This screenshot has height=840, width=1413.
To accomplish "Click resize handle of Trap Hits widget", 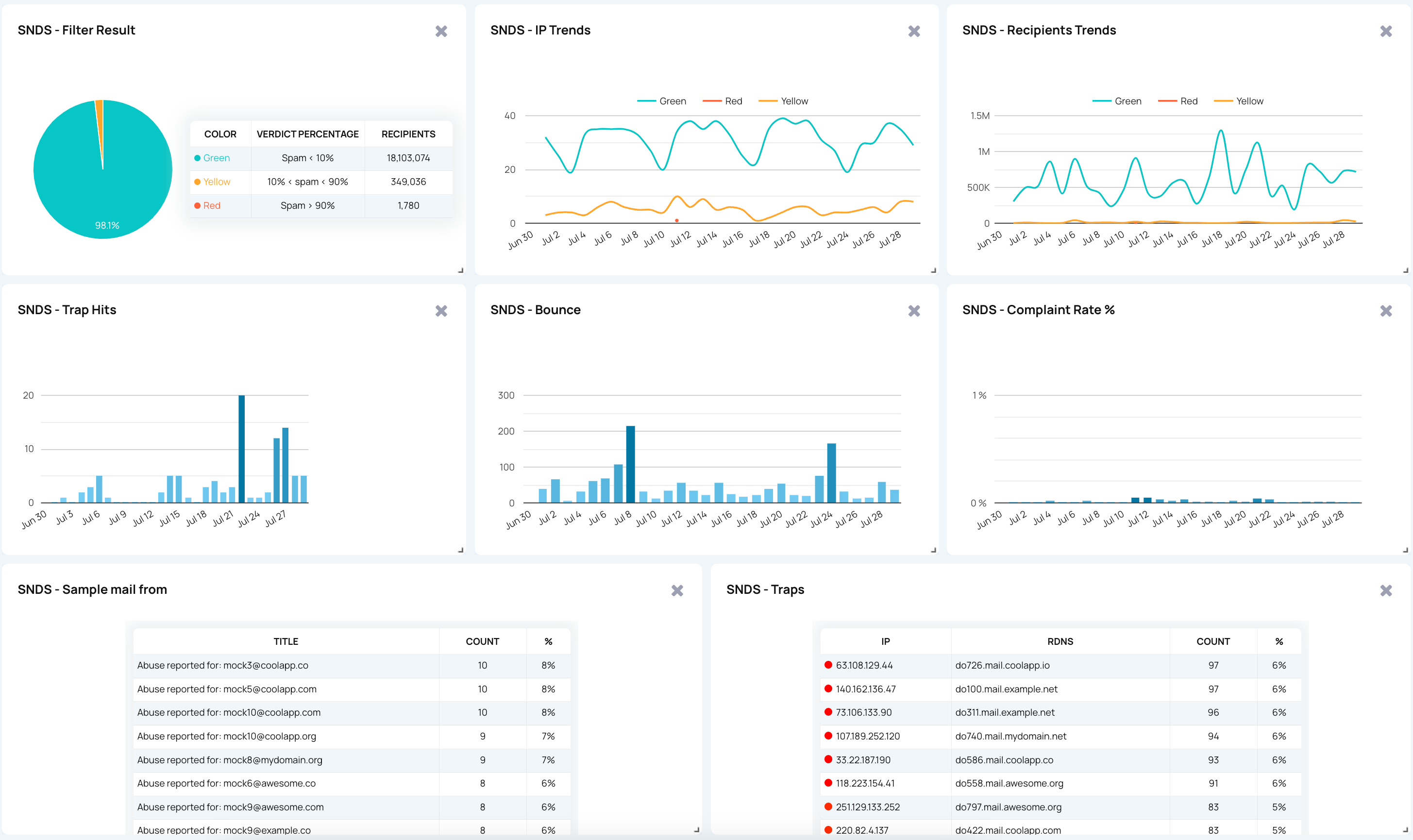I will [461, 550].
